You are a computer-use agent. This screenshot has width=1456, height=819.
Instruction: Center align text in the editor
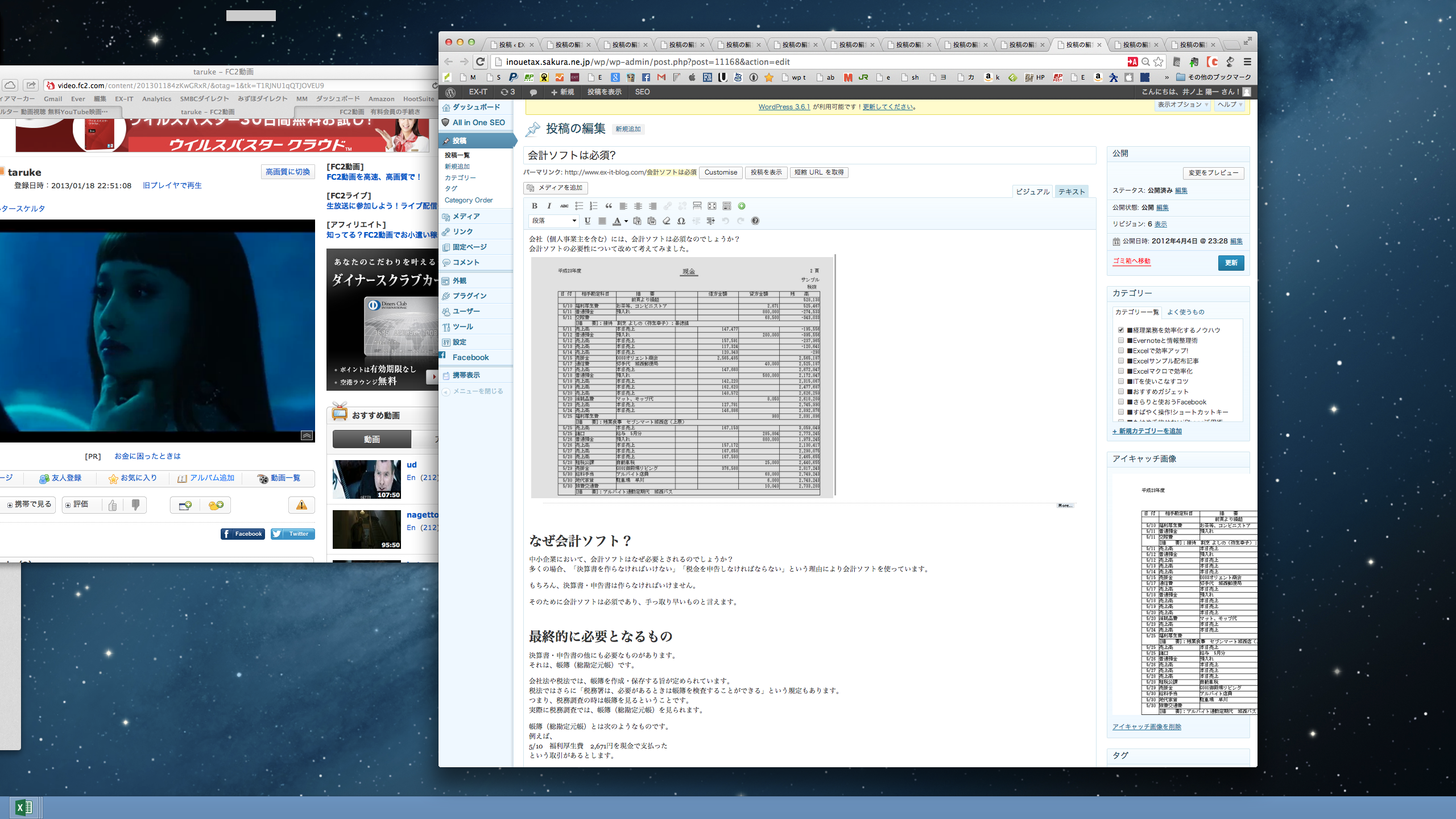click(638, 206)
